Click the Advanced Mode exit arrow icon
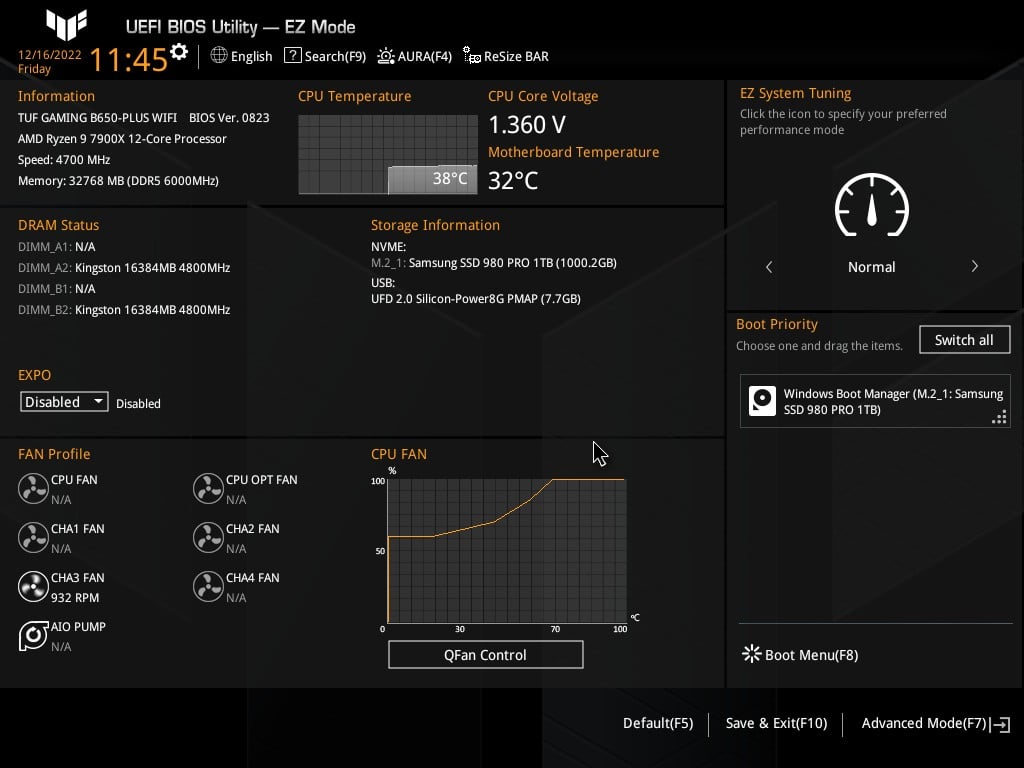1024x768 pixels. pos(1000,724)
